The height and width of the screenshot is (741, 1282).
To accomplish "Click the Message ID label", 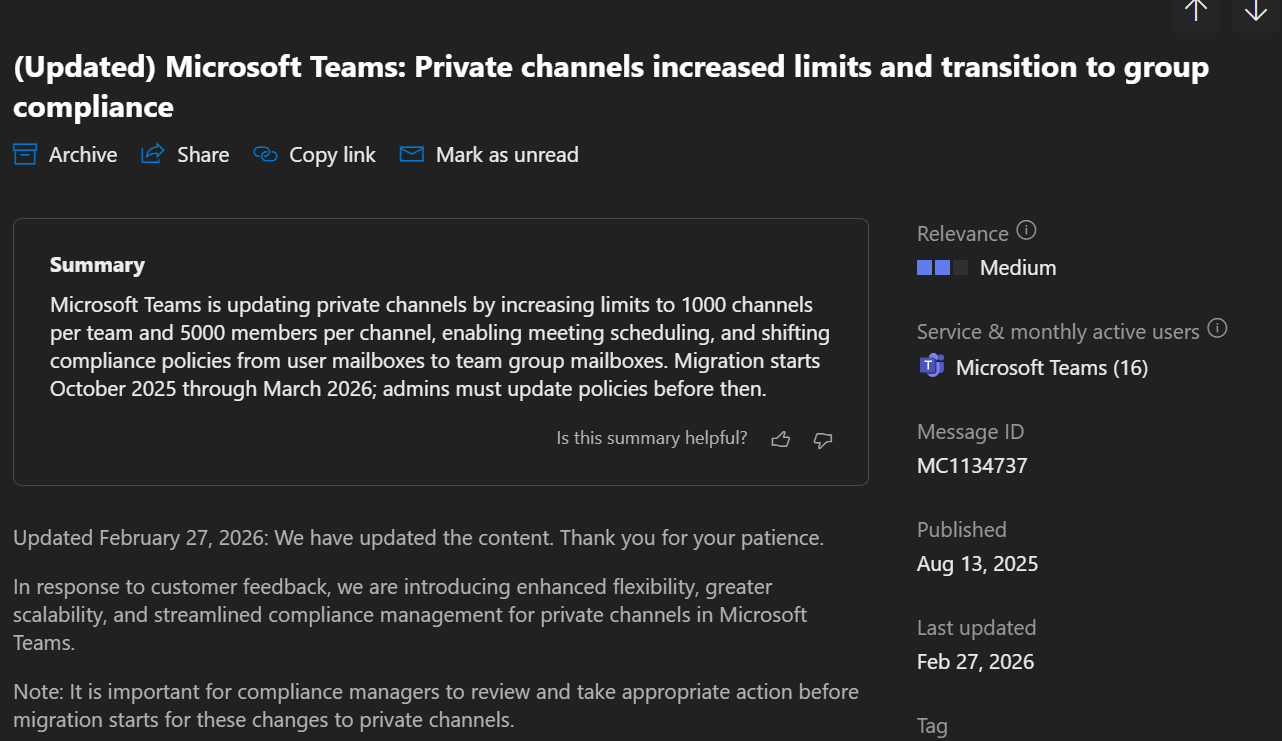I will pyautogui.click(x=970, y=432).
